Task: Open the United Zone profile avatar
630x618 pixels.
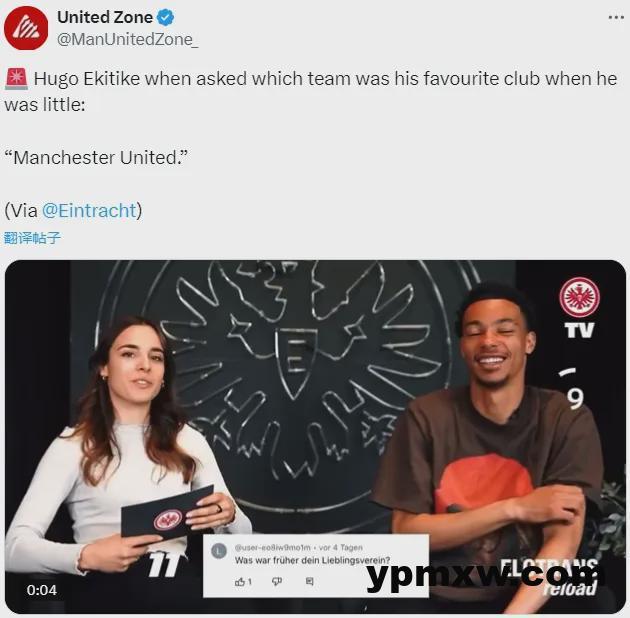Action: click(x=26, y=28)
